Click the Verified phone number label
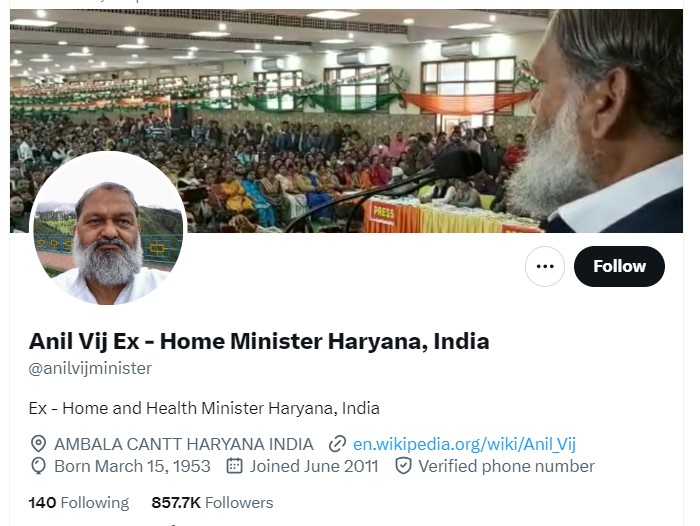The height and width of the screenshot is (526, 700). coord(506,466)
